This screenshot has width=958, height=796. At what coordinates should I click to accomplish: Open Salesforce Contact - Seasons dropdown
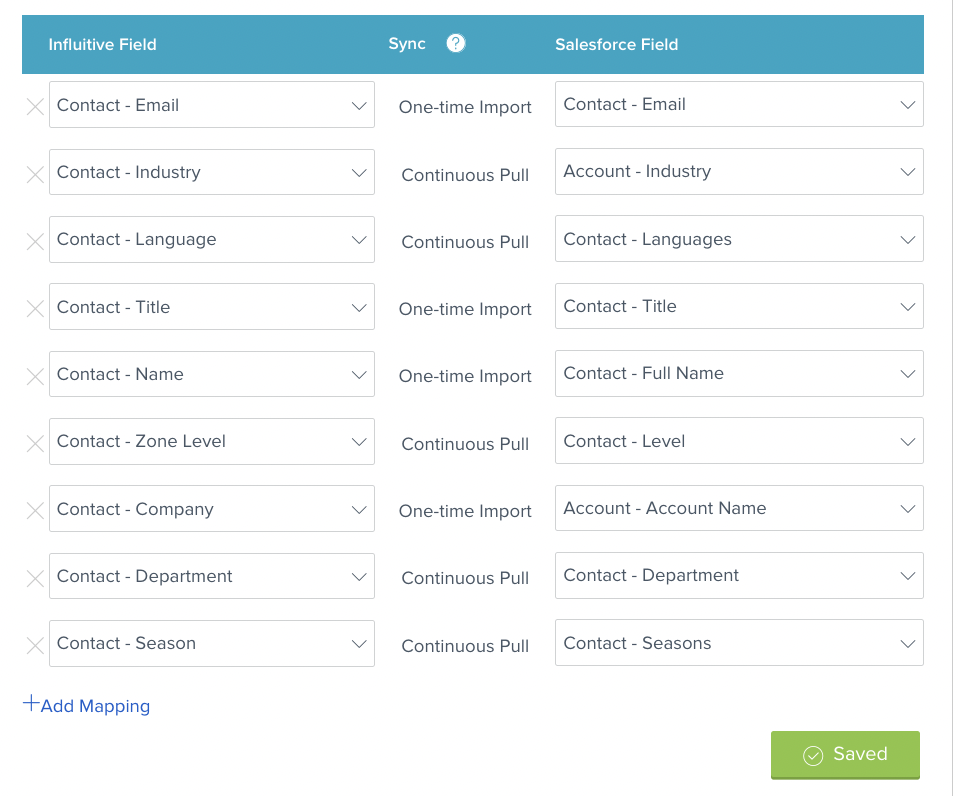(x=738, y=643)
